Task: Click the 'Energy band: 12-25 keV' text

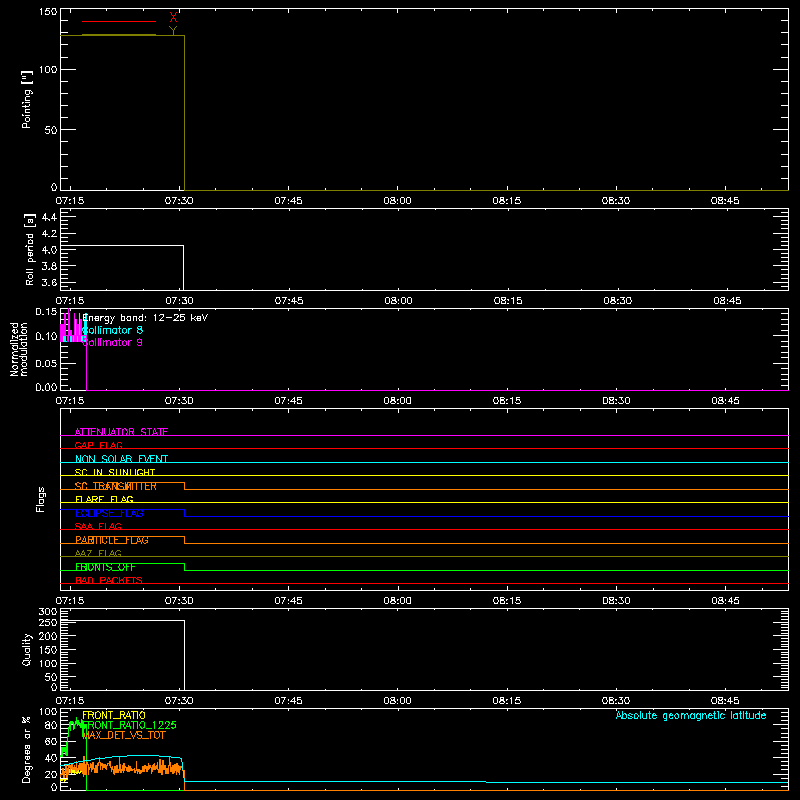Action: [x=145, y=318]
